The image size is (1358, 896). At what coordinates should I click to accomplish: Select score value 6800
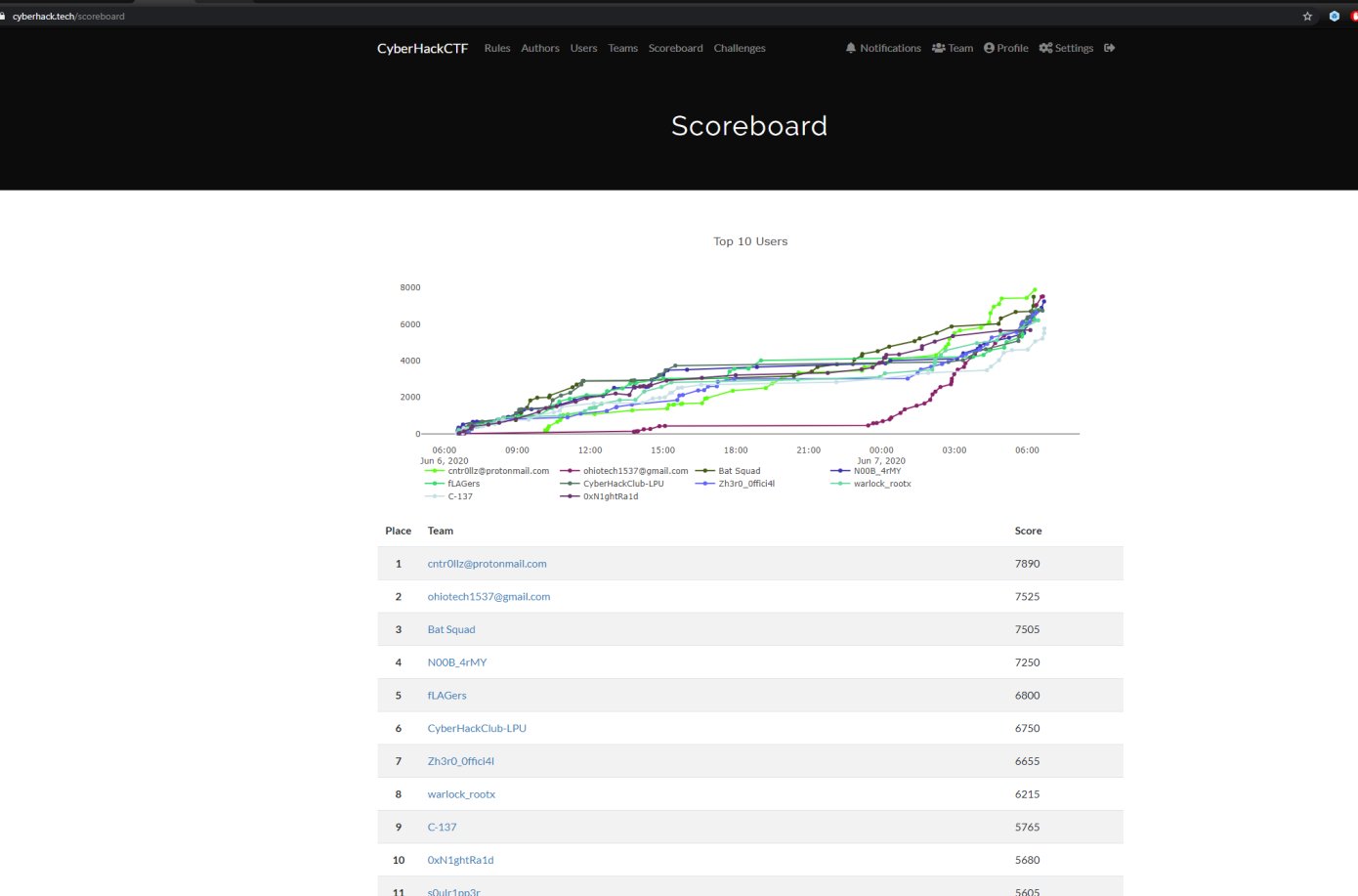coord(1027,696)
